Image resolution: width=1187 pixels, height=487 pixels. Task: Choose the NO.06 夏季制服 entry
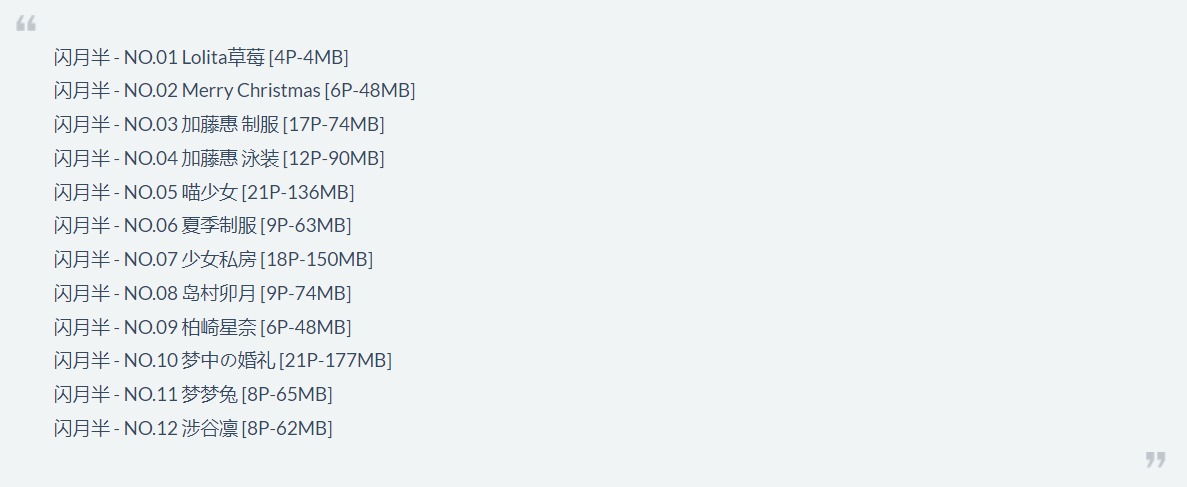(202, 225)
